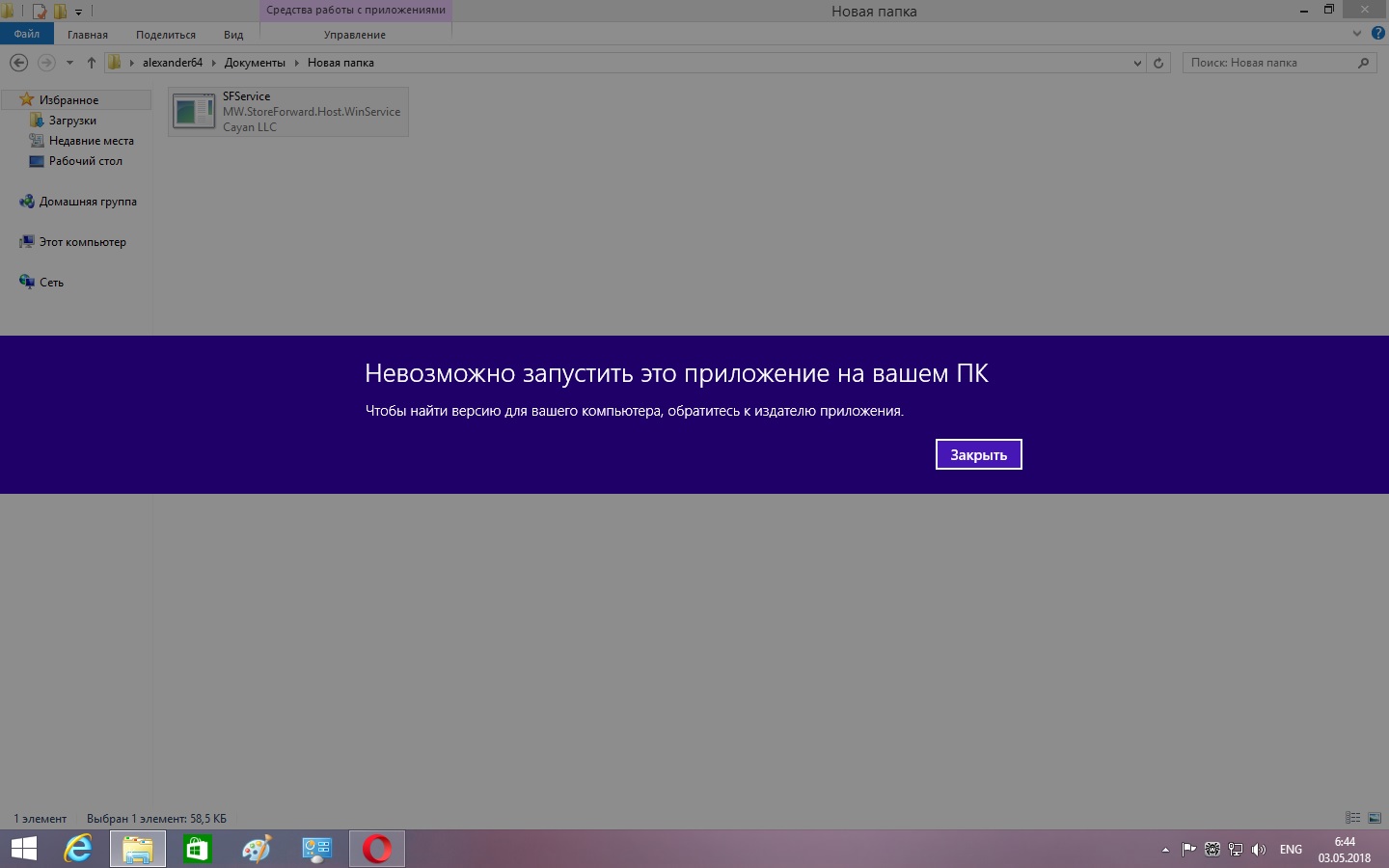Screen dimensions: 1389x868
Task: Minimize the Новая папка Explorer window
Action: (1304, 10)
